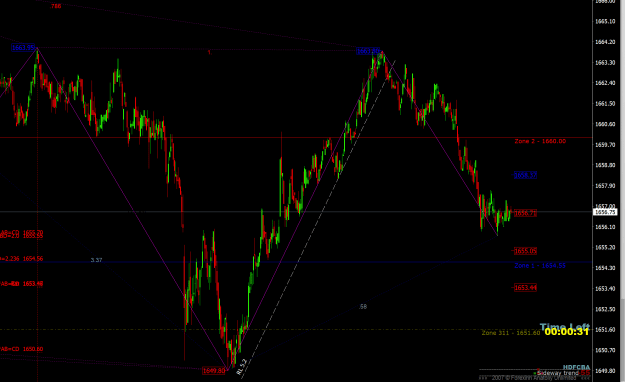Image resolution: width=625 pixels, height=382 pixels.
Task: Select the blue 1663.80 peak price label
Action: pos(368,51)
